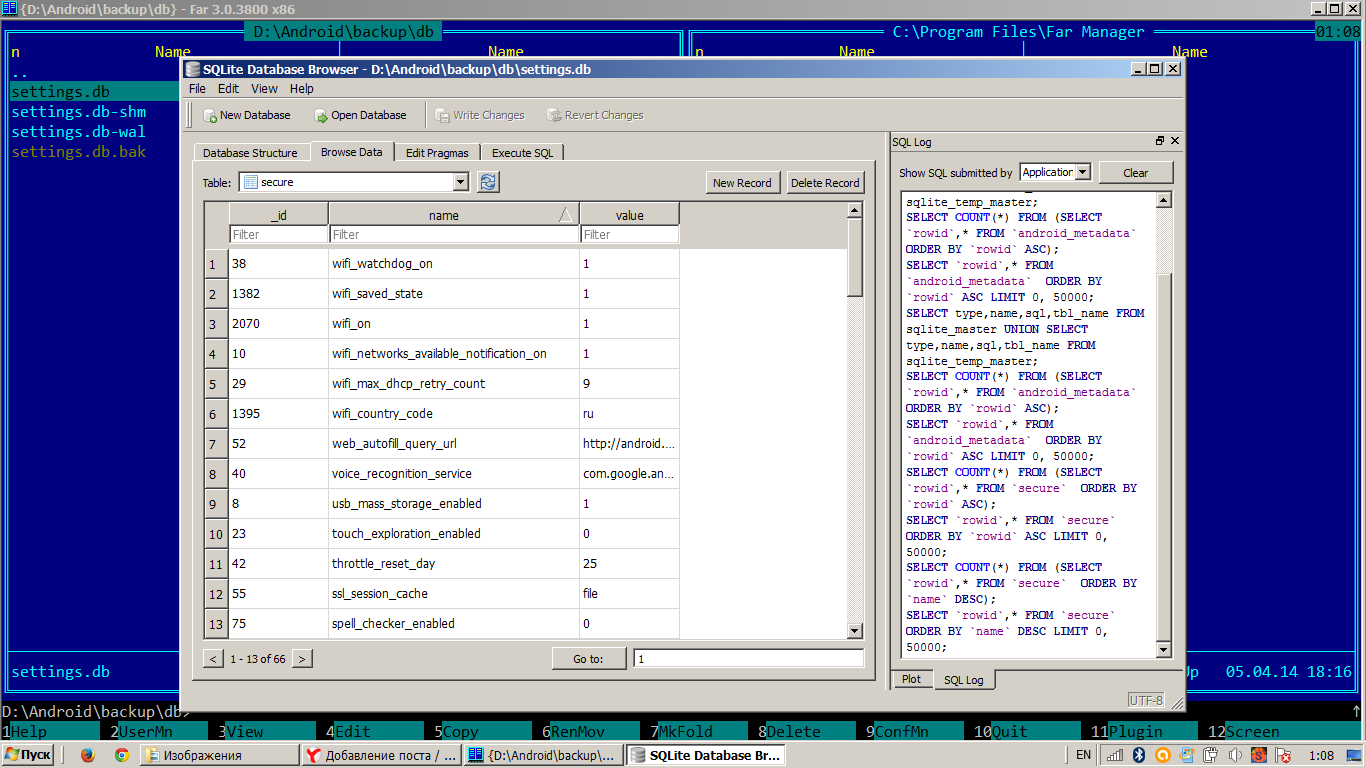Sort by the name column header
This screenshot has height=768, width=1366.
click(444, 215)
